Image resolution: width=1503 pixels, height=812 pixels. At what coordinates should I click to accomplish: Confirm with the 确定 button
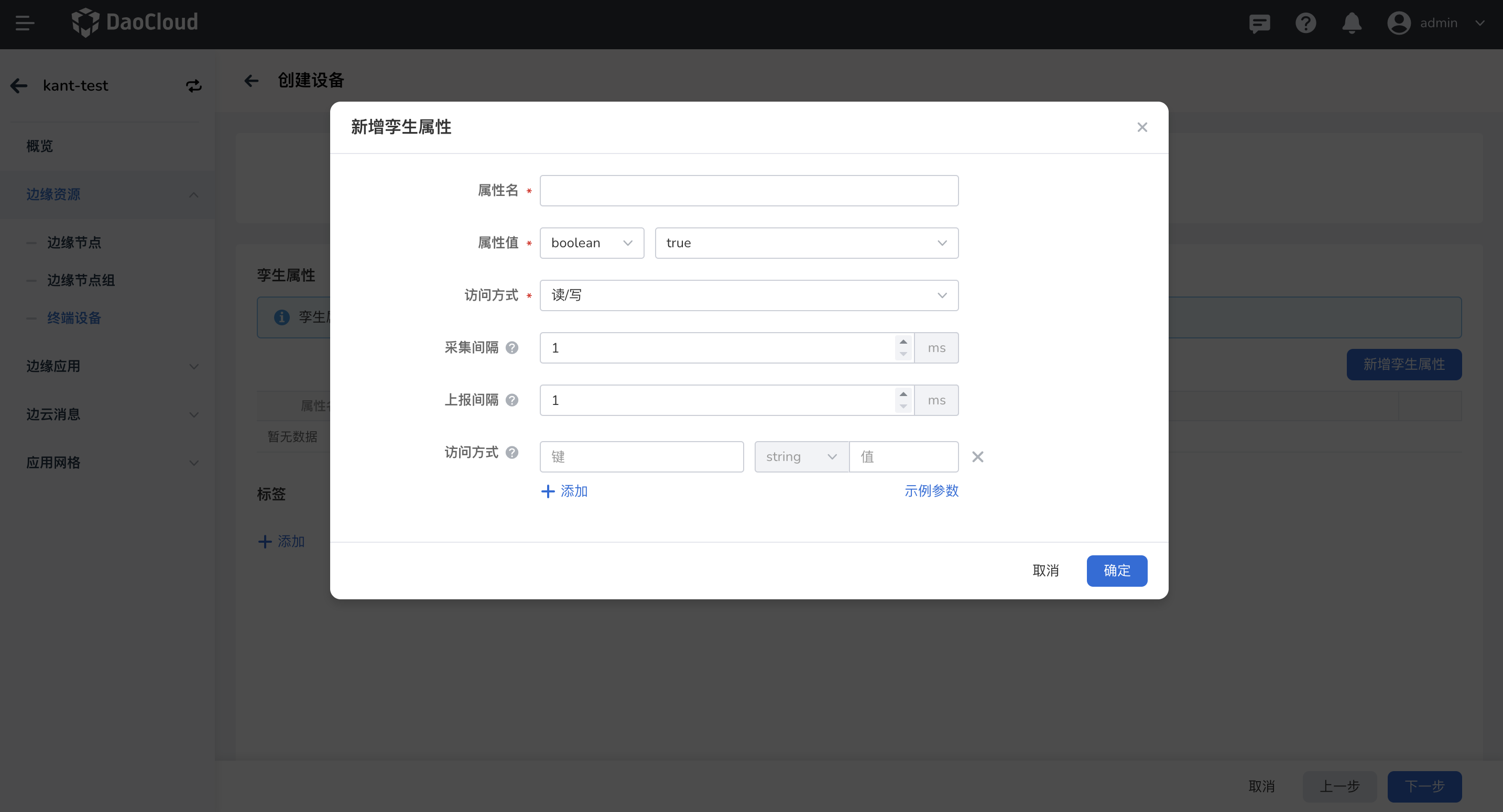1116,570
